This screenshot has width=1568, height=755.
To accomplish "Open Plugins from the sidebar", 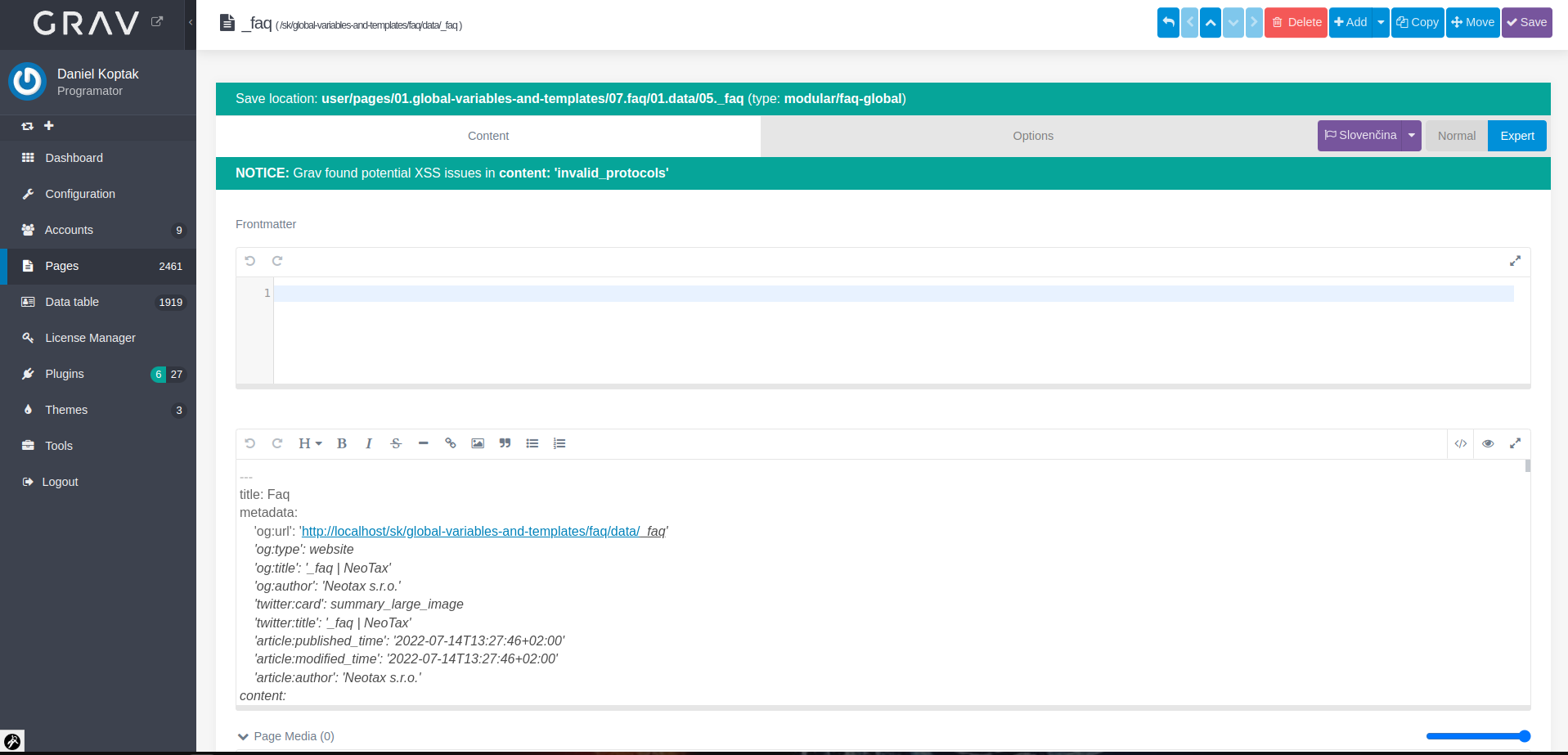I will [x=98, y=374].
